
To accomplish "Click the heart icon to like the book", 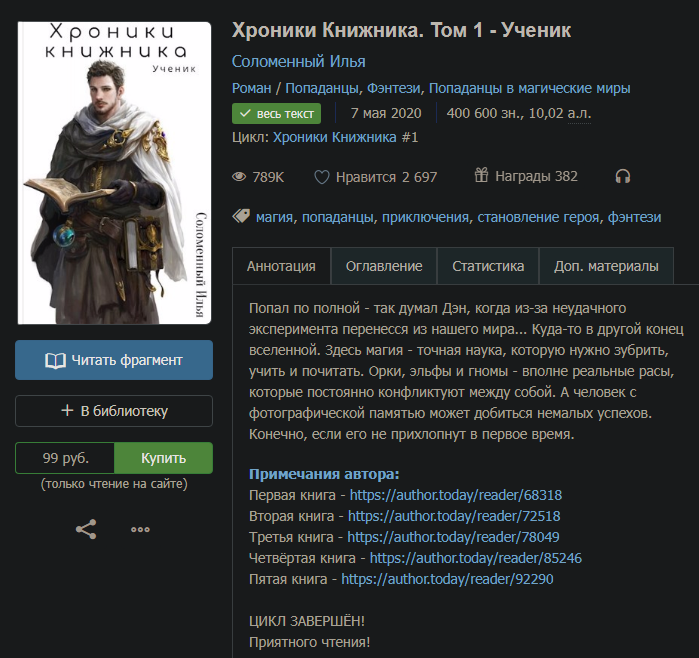I will (321, 177).
